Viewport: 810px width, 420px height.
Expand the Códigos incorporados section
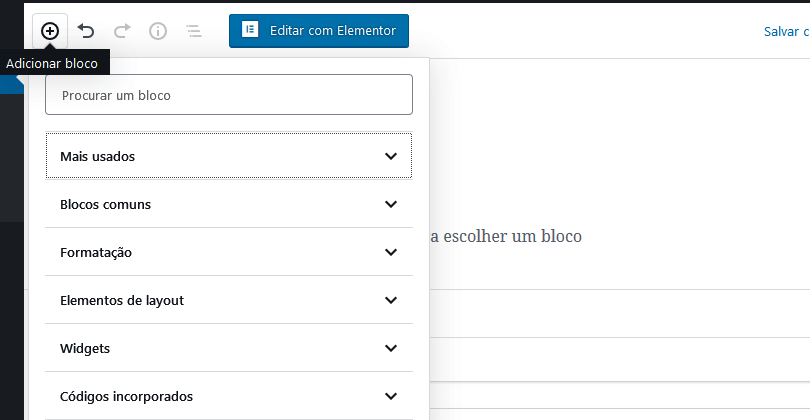[229, 396]
